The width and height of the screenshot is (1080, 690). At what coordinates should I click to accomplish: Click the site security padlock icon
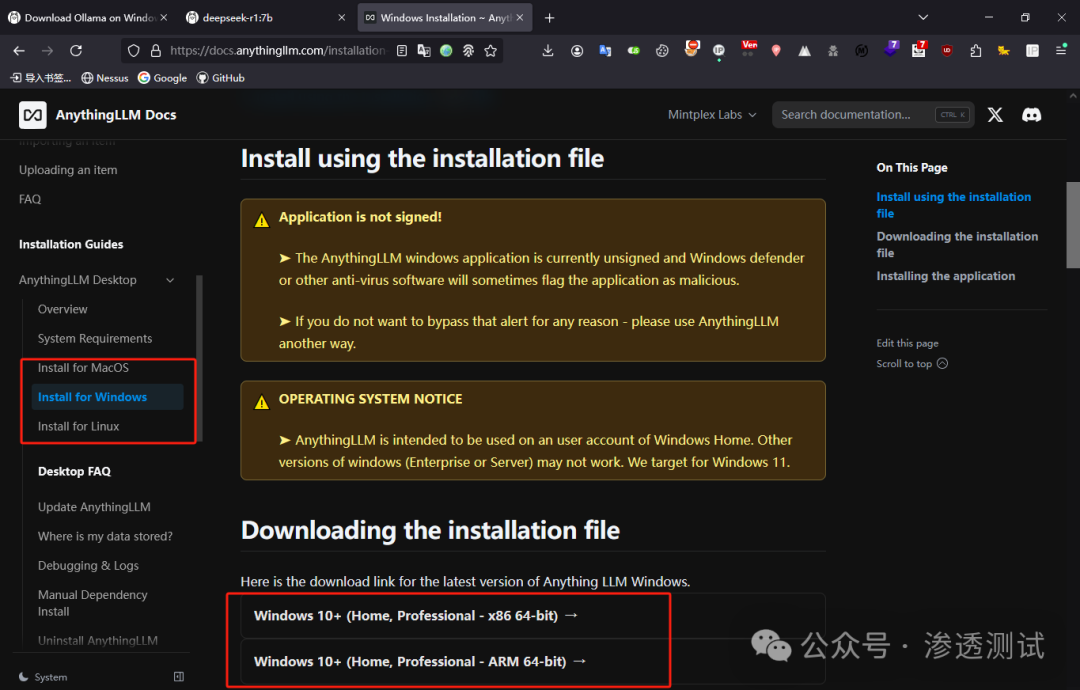pyautogui.click(x=156, y=50)
